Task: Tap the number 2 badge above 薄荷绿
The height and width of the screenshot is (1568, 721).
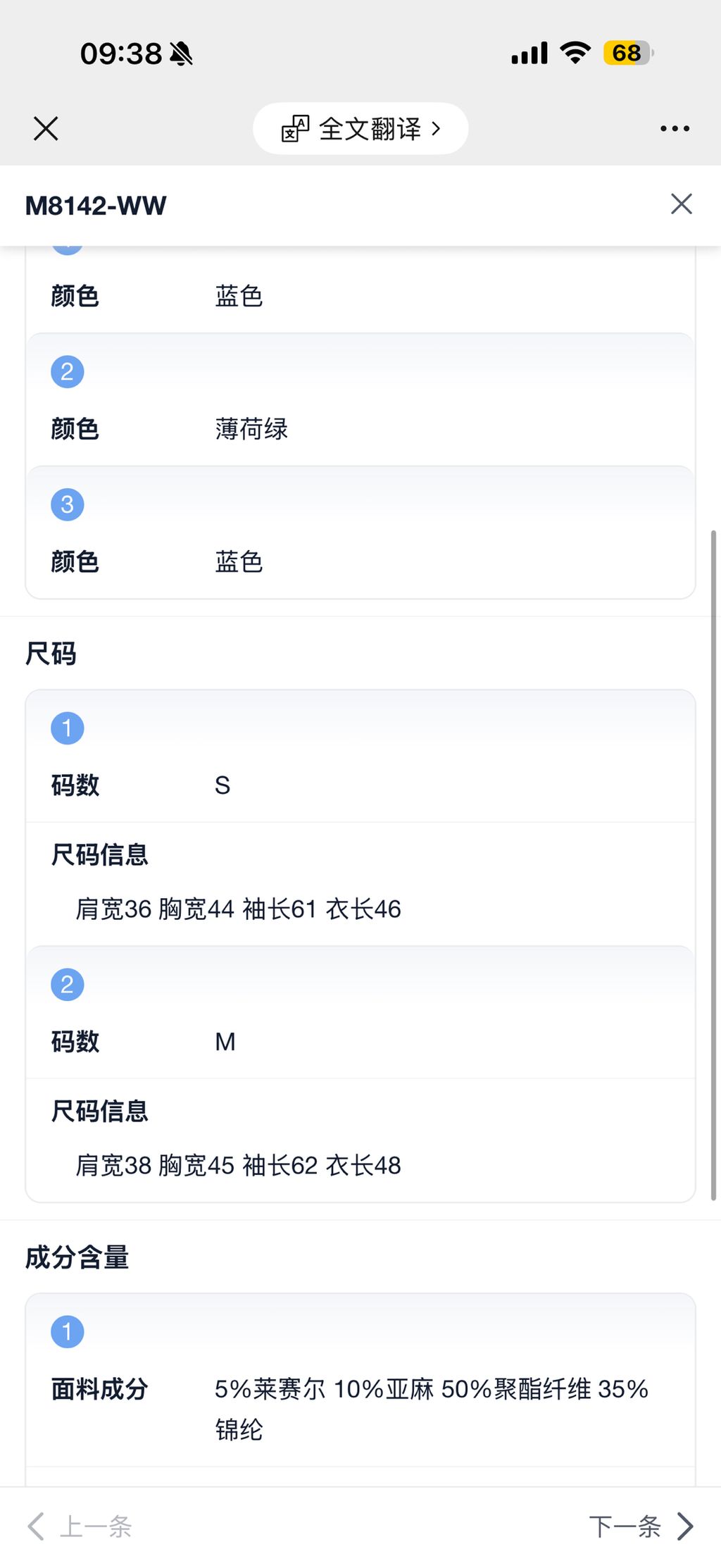Action: click(68, 372)
